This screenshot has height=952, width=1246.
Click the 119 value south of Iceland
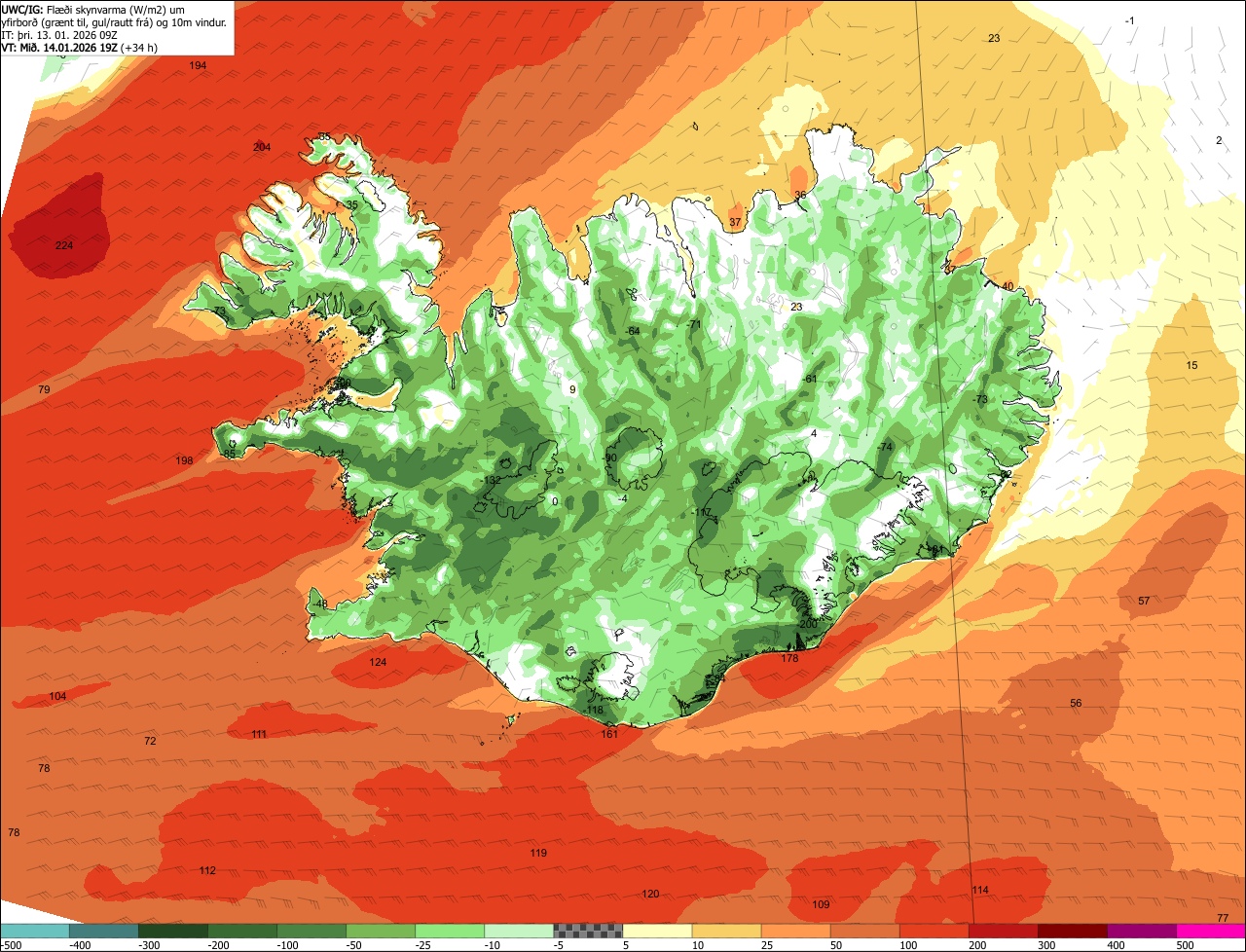tap(538, 853)
